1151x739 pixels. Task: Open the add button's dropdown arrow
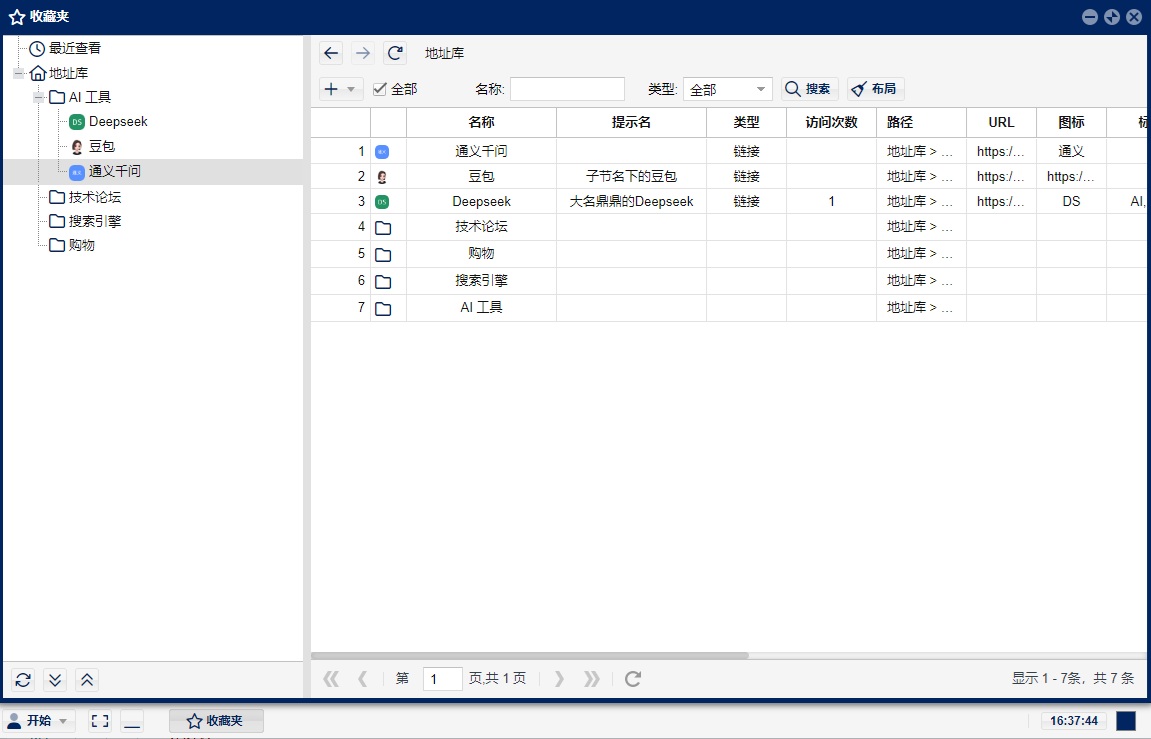(348, 88)
